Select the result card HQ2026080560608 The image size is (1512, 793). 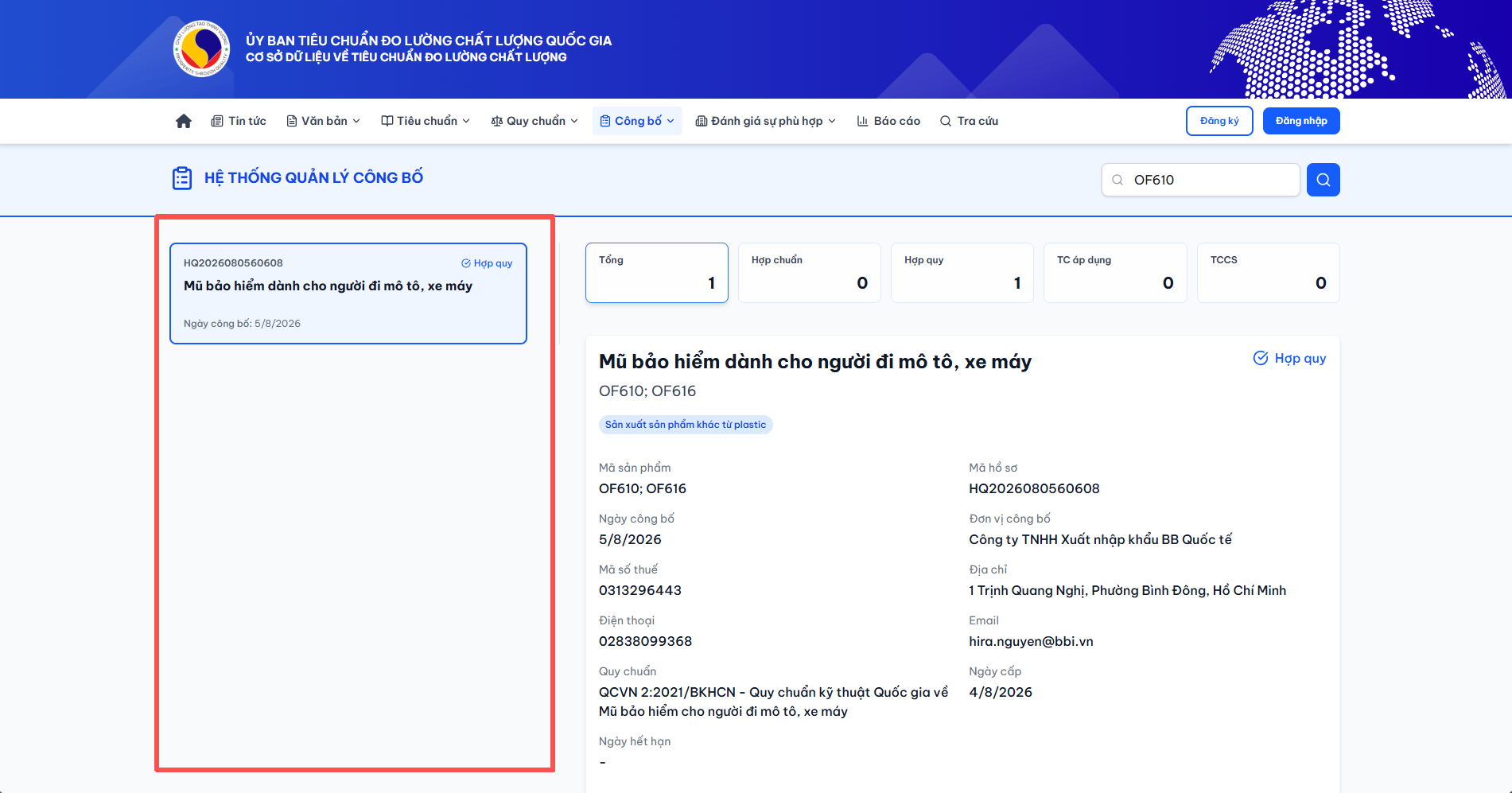coord(348,293)
